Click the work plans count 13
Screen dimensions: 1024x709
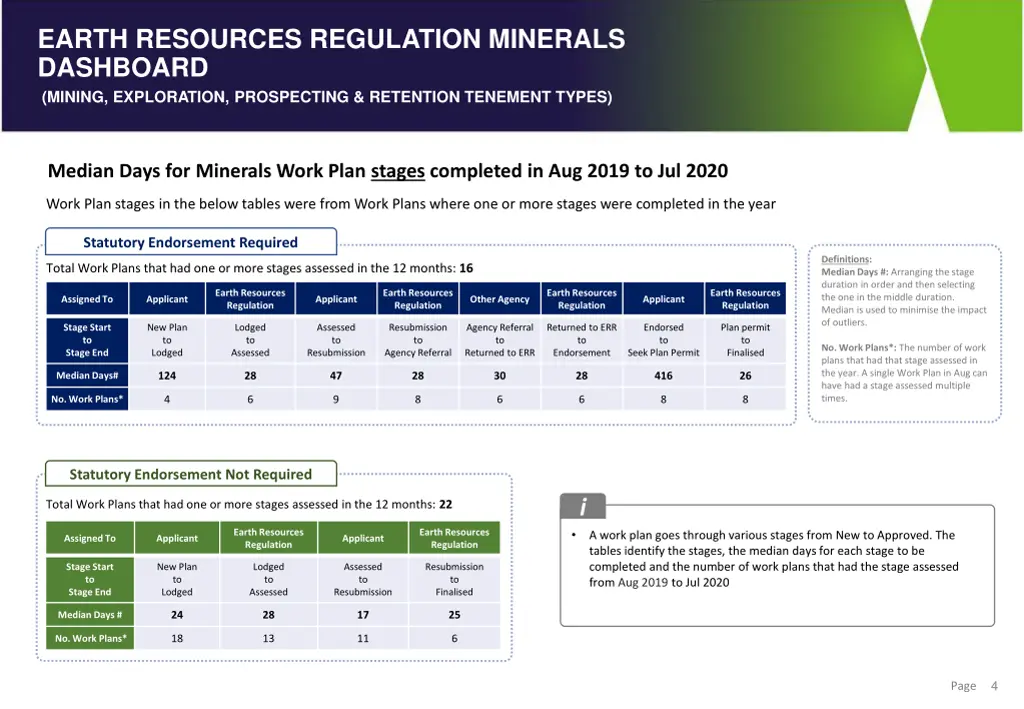(x=268, y=638)
